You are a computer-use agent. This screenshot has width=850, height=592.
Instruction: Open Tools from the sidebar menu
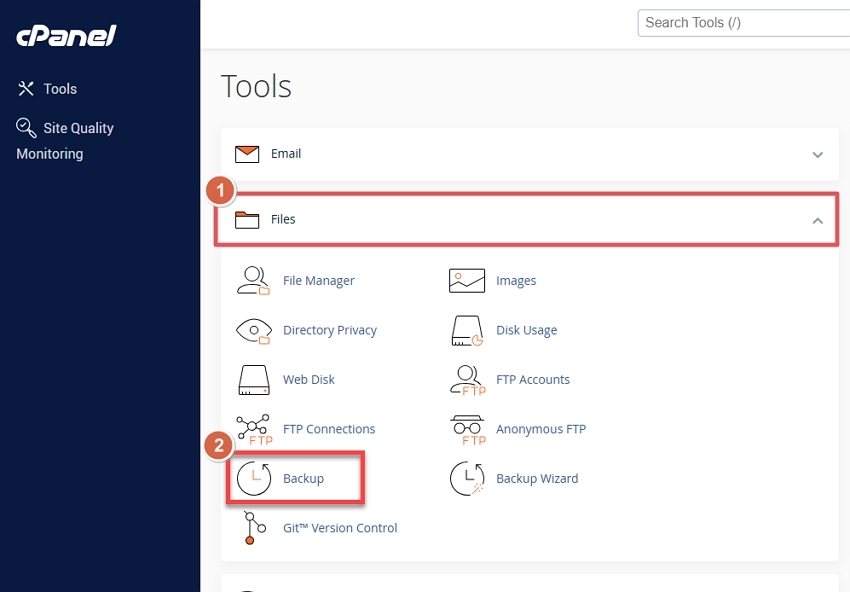pyautogui.click(x=60, y=89)
